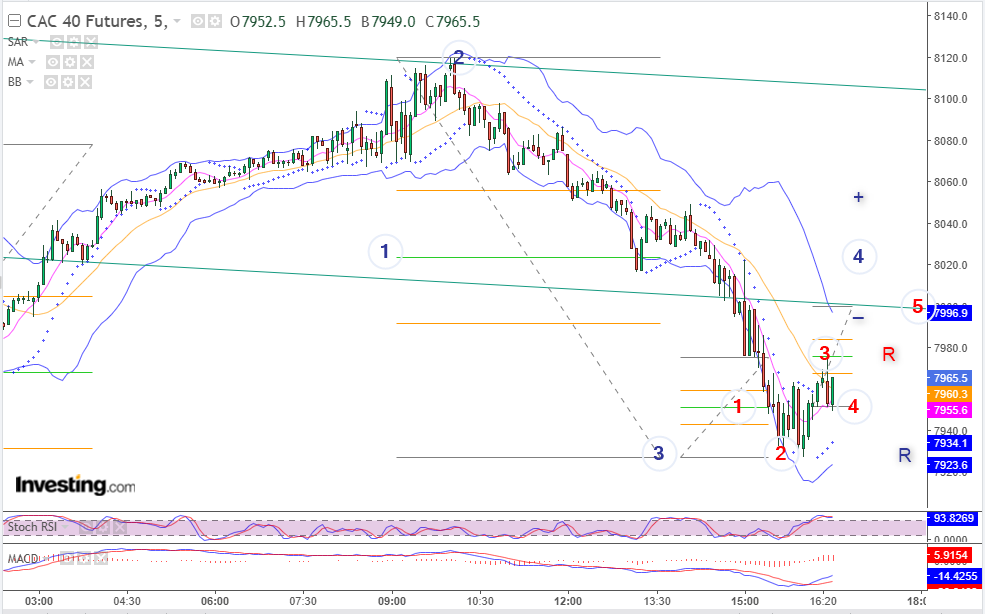The height and width of the screenshot is (614, 985).
Task: Toggle SAR indicator visibility eye
Action: (57, 42)
